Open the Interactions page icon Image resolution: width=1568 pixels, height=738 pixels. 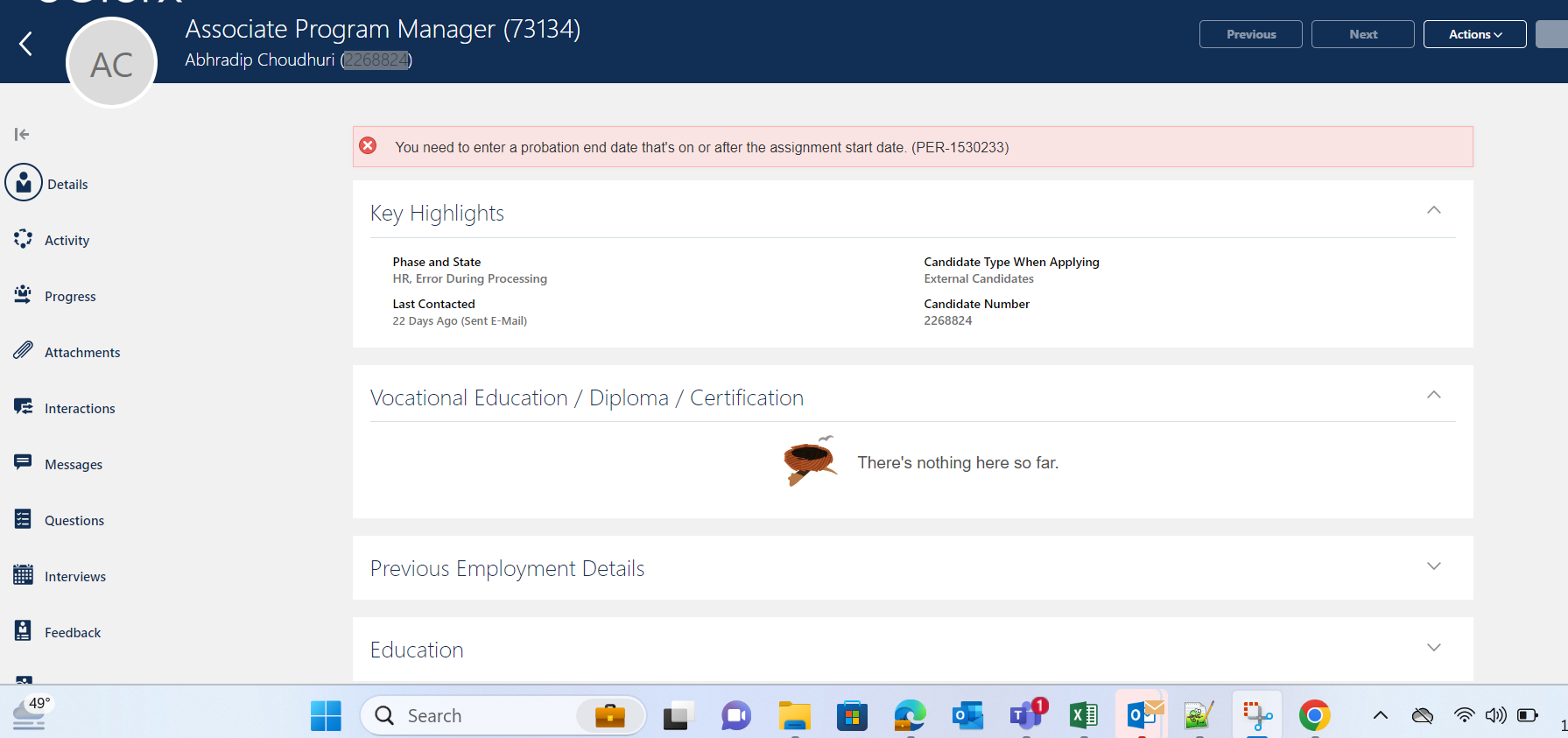pos(24,407)
